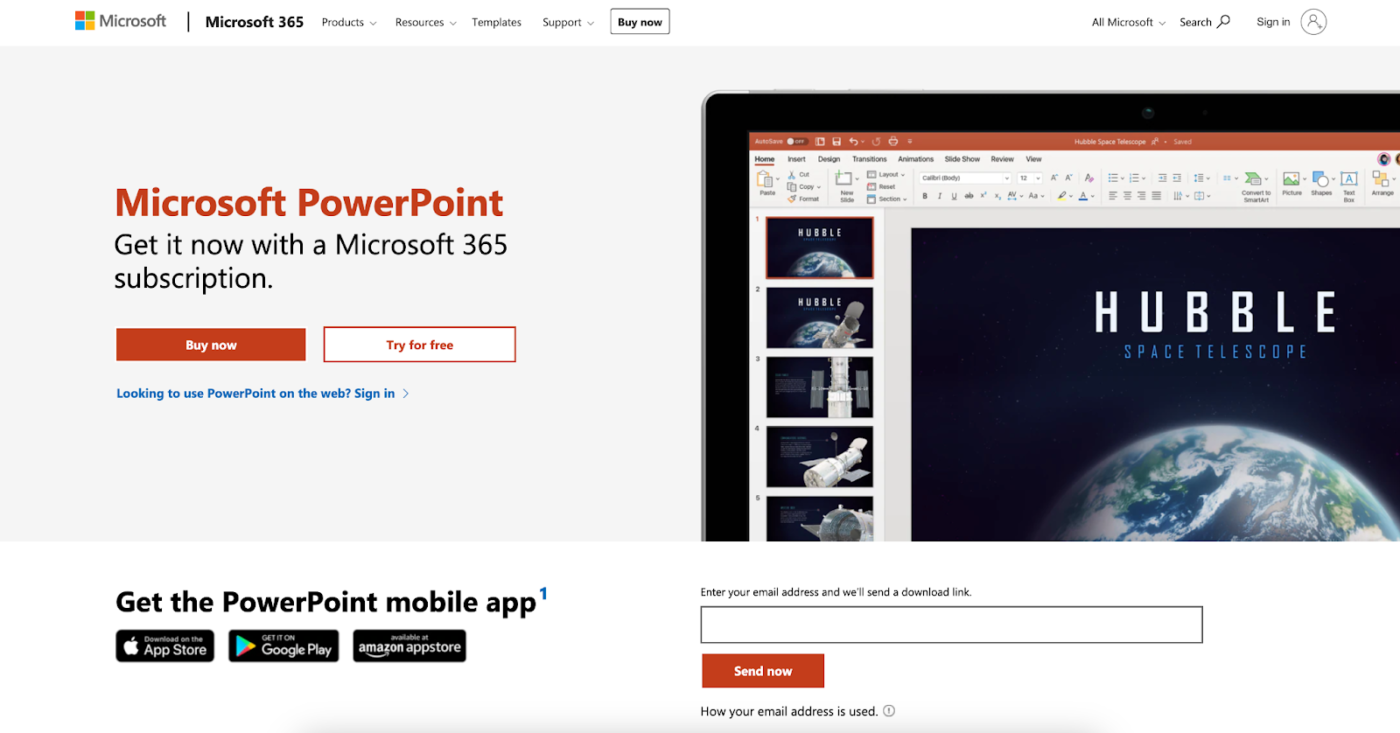Switch to the Insert tab in PowerPoint preview

[797, 159]
